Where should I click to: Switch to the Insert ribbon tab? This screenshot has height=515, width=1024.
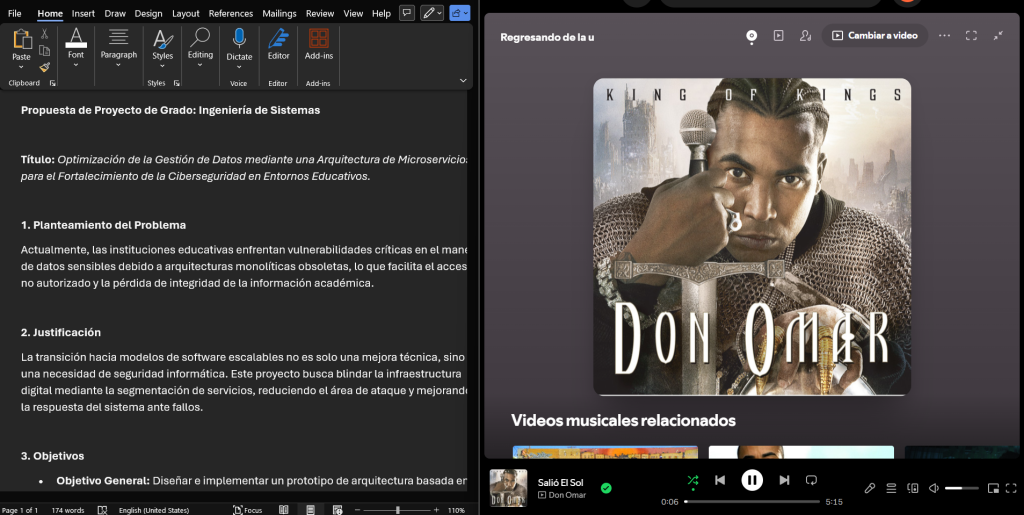83,13
